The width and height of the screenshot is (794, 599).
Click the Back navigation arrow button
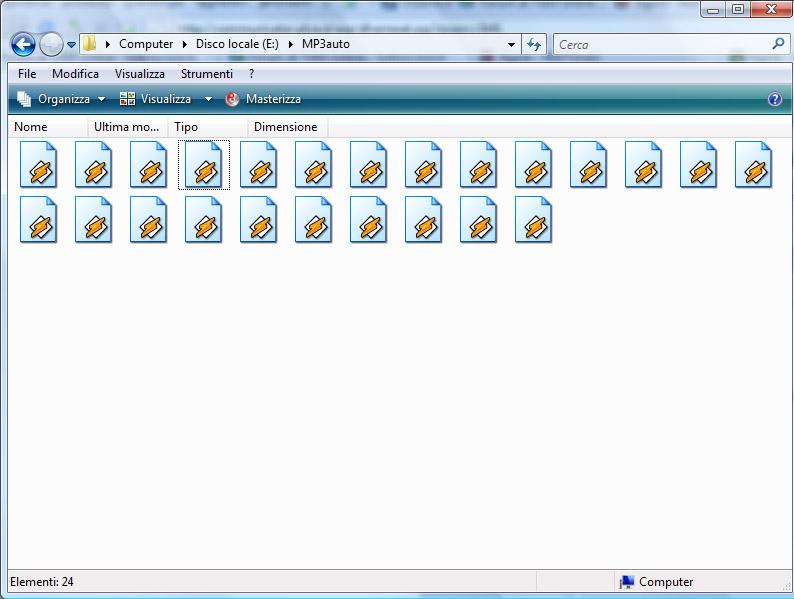(x=24, y=45)
